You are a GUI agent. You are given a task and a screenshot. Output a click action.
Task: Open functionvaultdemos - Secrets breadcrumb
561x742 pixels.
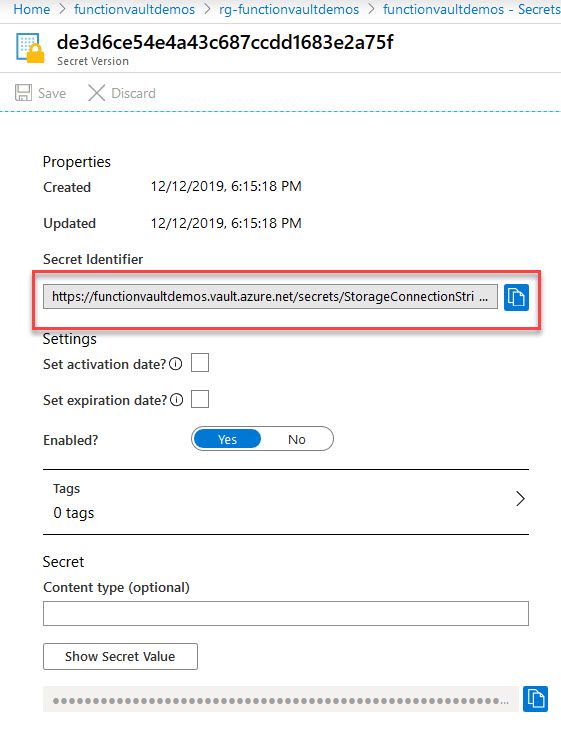pos(472,9)
